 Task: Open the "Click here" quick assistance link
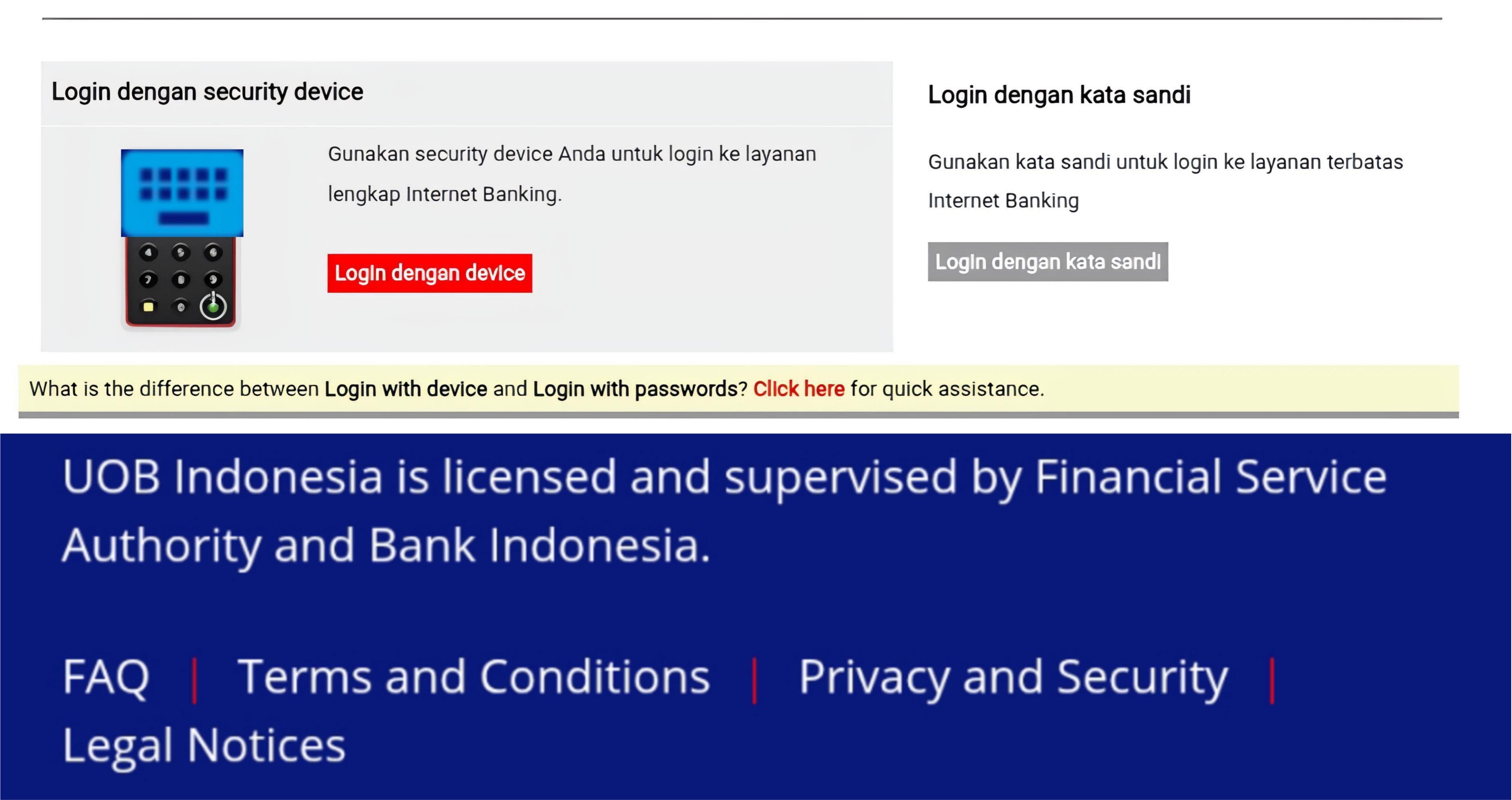tap(798, 389)
